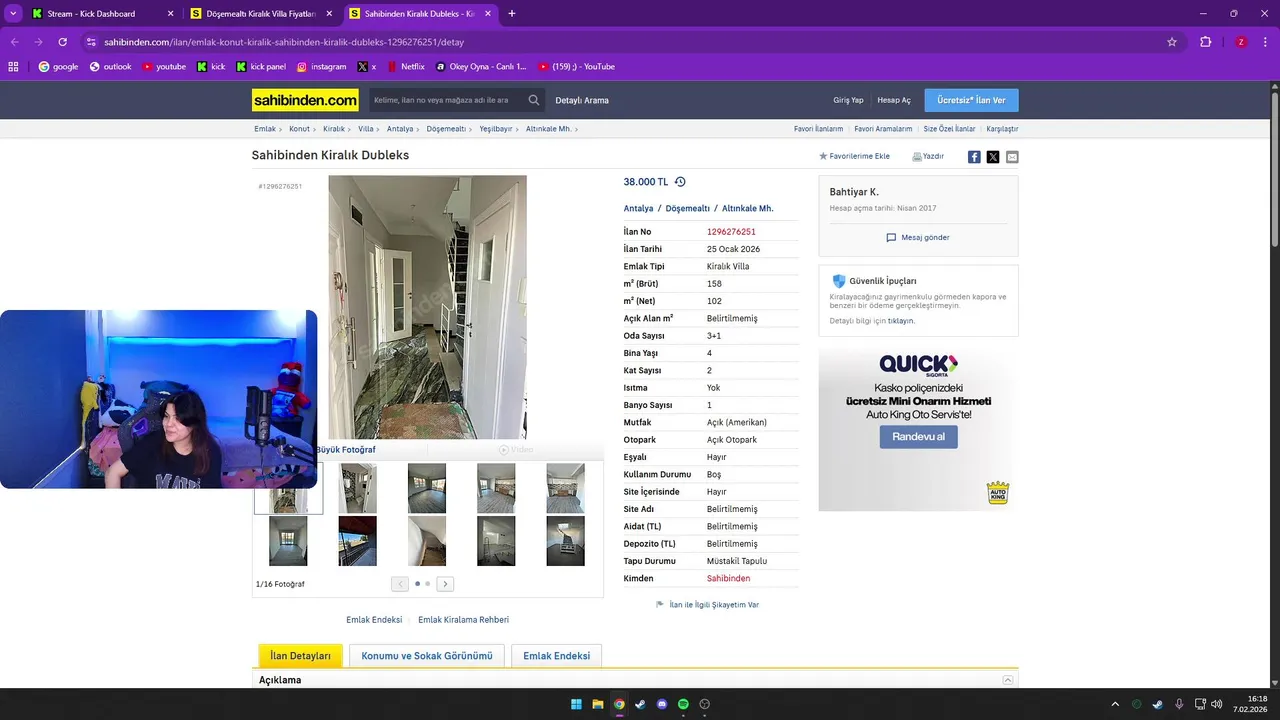The image size is (1280, 720).
Task: Open the Windows Start menu
Action: [x=577, y=704]
